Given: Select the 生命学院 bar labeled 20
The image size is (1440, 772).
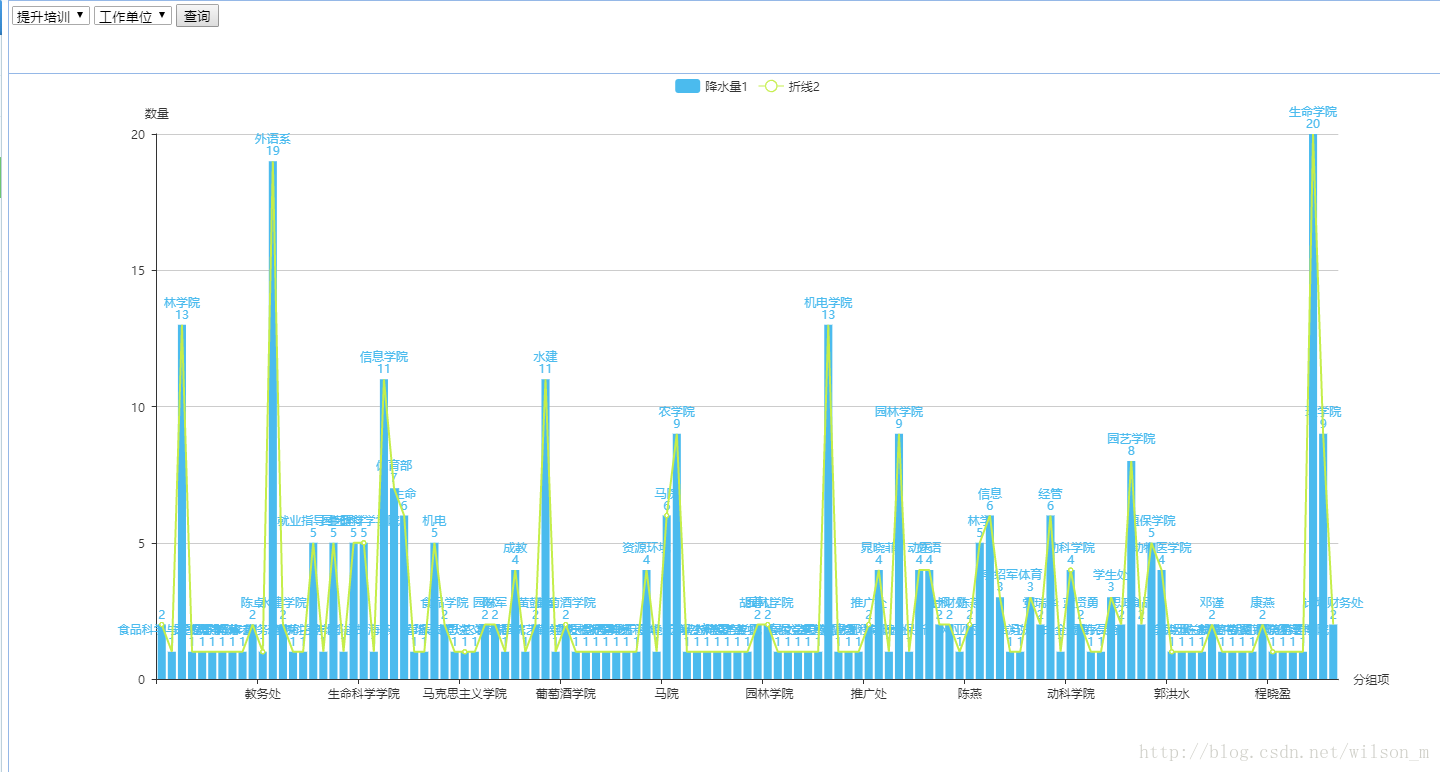Looking at the screenshot, I should coord(1313,407).
